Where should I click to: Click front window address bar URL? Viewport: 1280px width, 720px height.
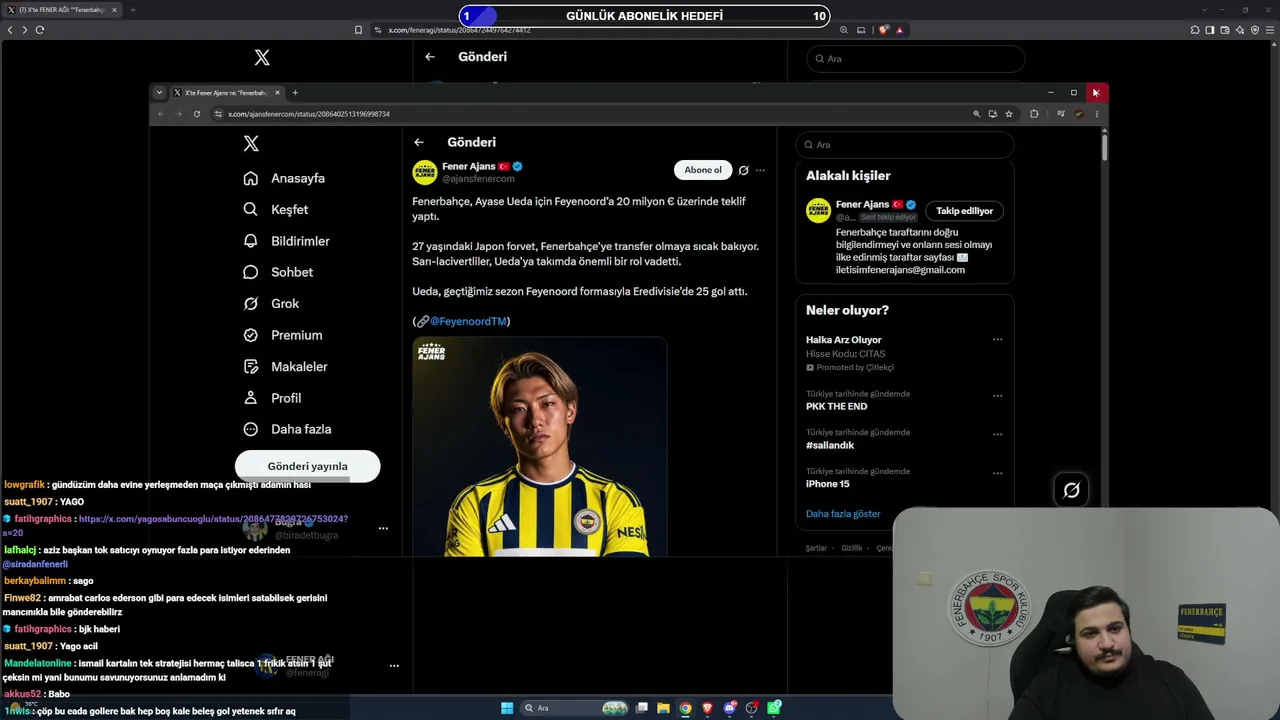(309, 114)
